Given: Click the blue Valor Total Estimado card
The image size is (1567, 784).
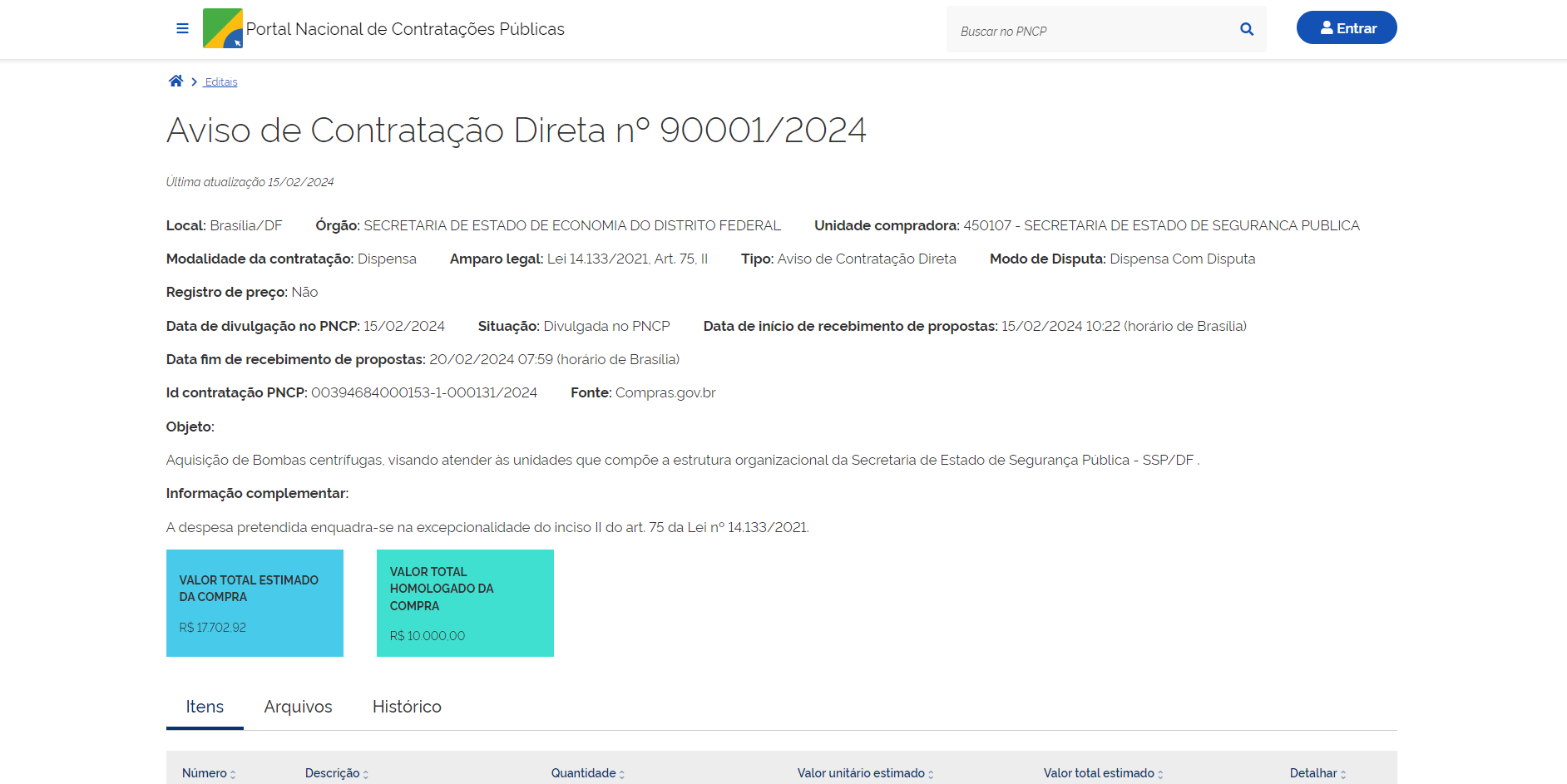Looking at the screenshot, I should [x=255, y=603].
